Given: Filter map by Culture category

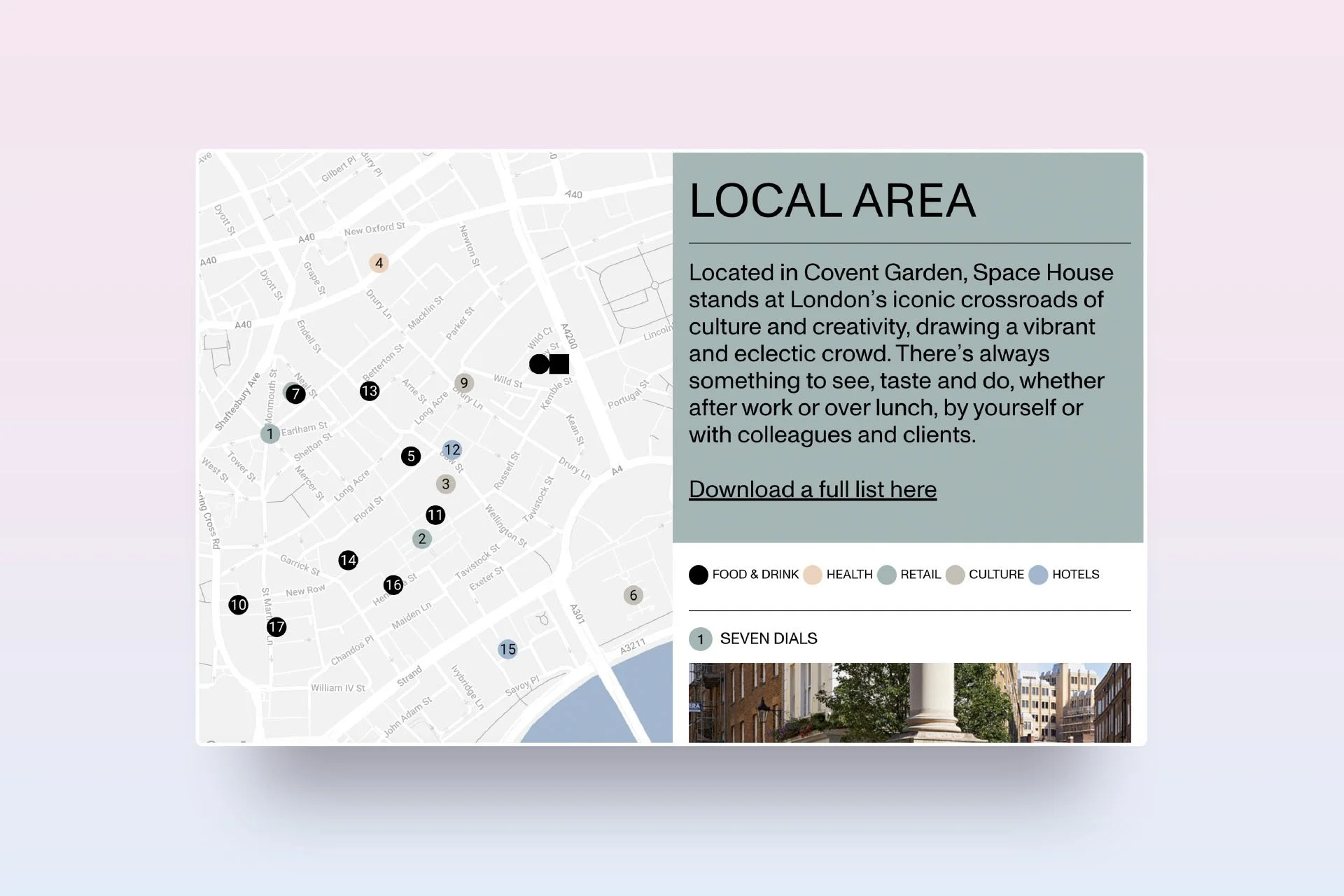Looking at the screenshot, I should (985, 575).
